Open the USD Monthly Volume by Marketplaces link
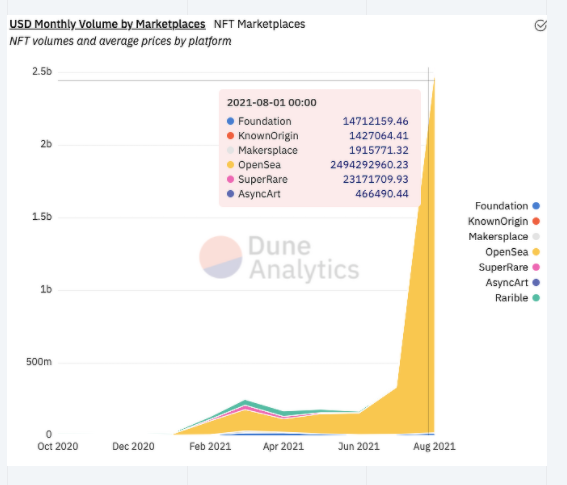Screen dimensions: 567x485 point(107,24)
